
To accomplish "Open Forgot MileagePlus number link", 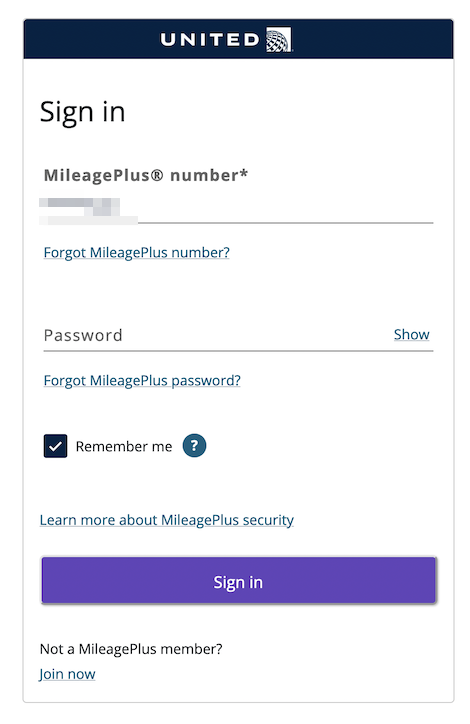I will point(137,253).
